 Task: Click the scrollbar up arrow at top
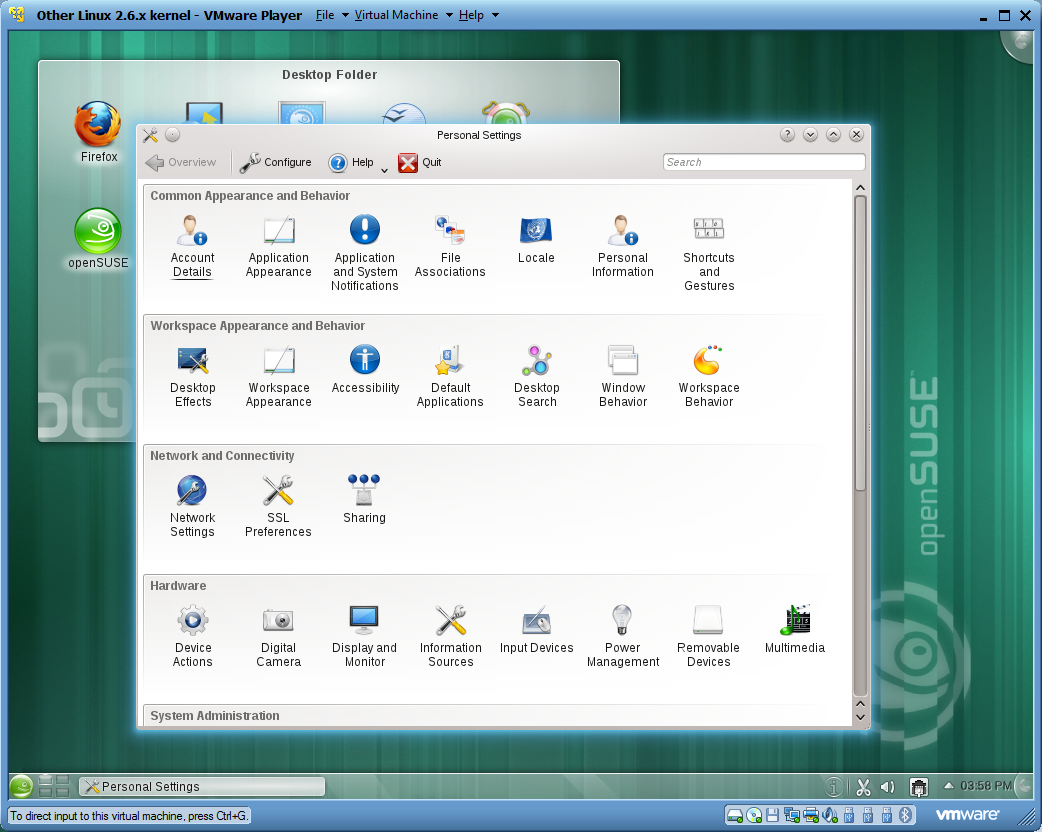click(x=860, y=188)
